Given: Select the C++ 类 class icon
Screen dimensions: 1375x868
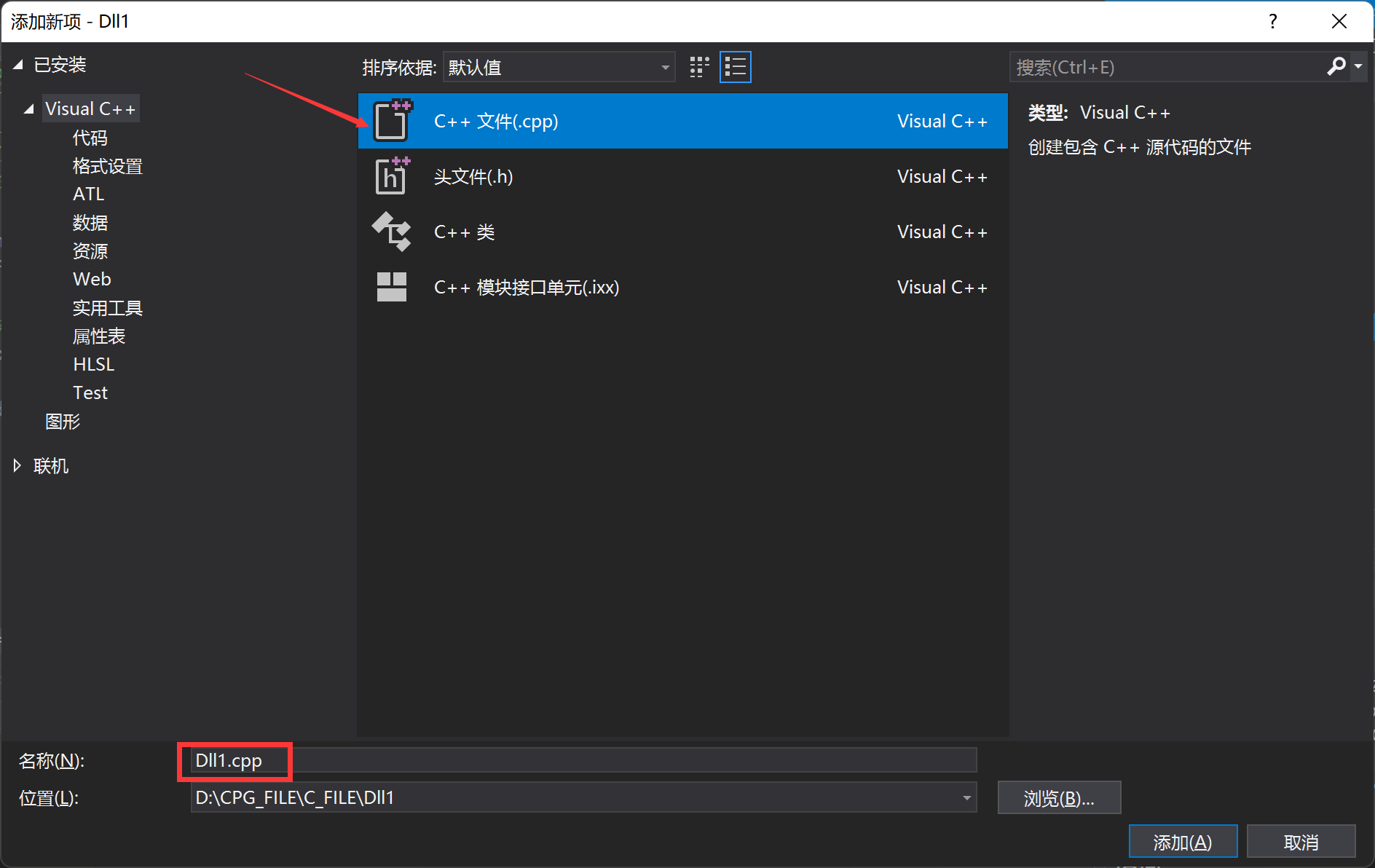Looking at the screenshot, I should click(x=392, y=232).
